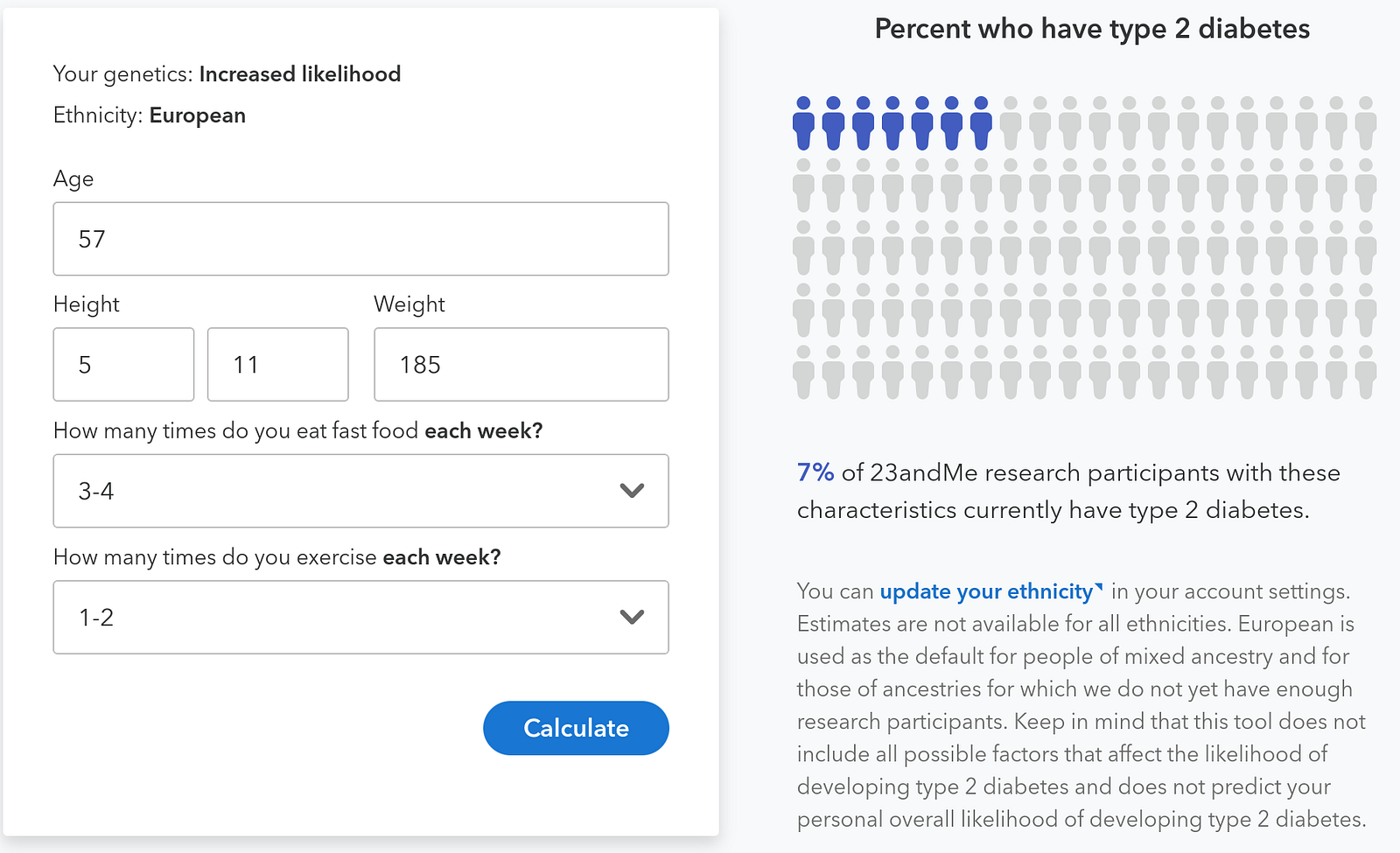Image resolution: width=1400 pixels, height=853 pixels.
Task: Click the height inches input field
Action: [x=277, y=365]
